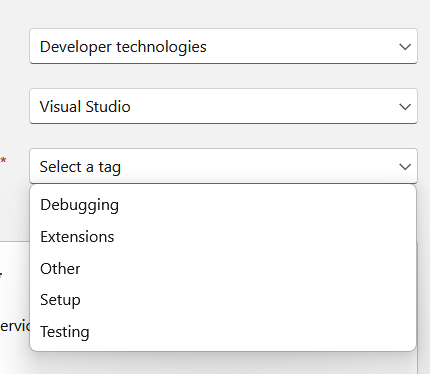Viewport: 430px width, 374px height.
Task: Choose the Debugging tag option
Action: click(x=223, y=205)
